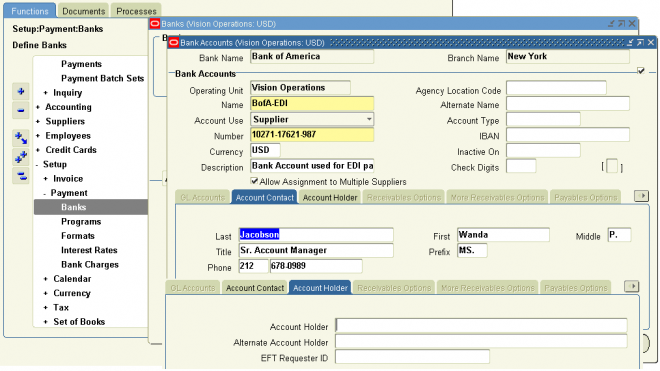Viewport: 660px width, 371px height.
Task: Click the Title field Sr. Account Manager
Action: [x=316, y=250]
